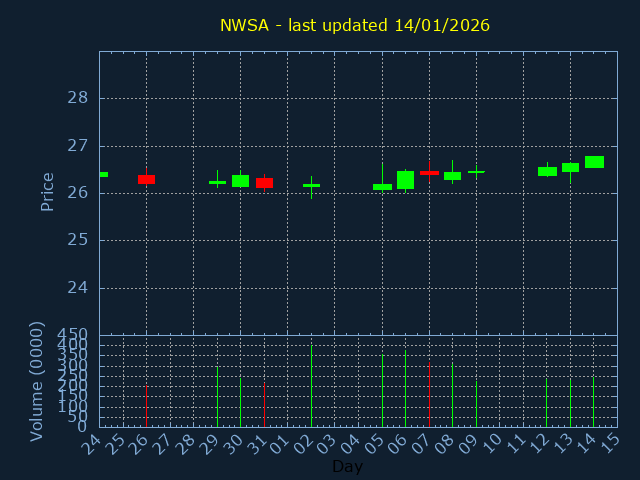This screenshot has width=640, height=480.
Task: Click the price axis value 25
Action: coord(78,240)
